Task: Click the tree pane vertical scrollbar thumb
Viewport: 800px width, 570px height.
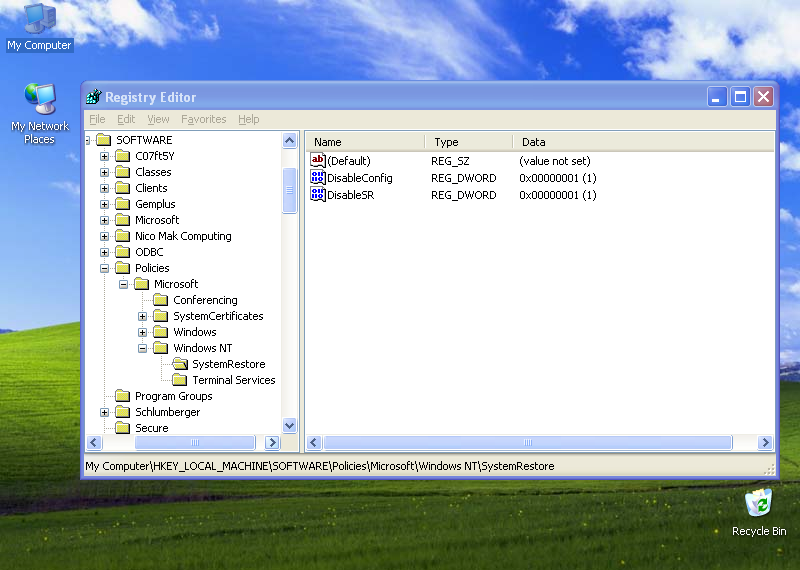Action: (289, 190)
